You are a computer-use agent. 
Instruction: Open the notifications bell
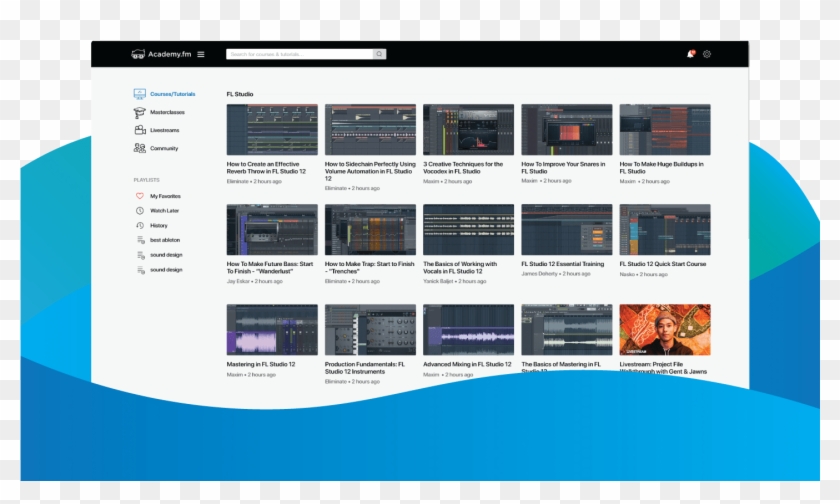(691, 54)
